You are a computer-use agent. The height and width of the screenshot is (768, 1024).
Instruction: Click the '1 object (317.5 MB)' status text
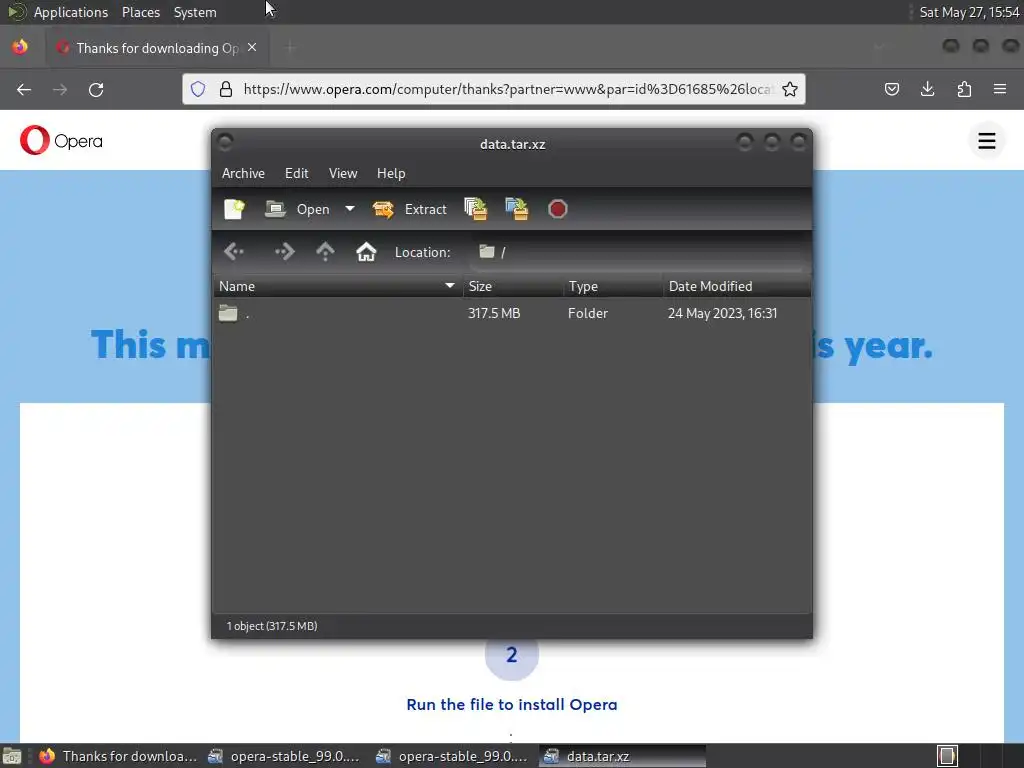(x=272, y=626)
